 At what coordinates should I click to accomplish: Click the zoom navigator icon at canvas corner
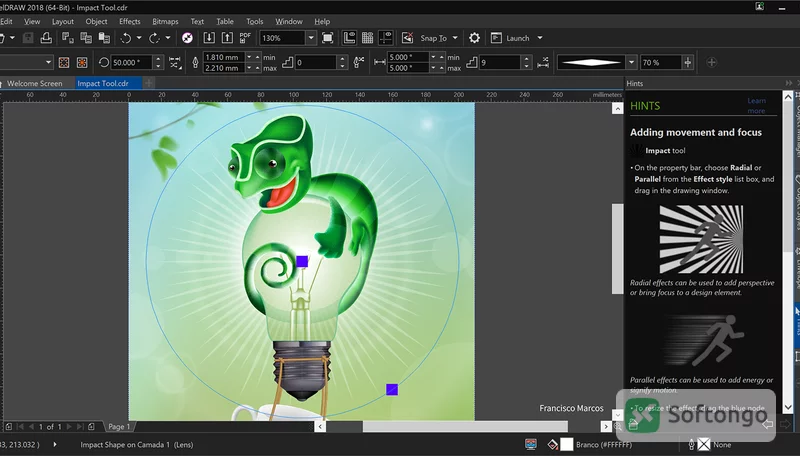(618, 426)
